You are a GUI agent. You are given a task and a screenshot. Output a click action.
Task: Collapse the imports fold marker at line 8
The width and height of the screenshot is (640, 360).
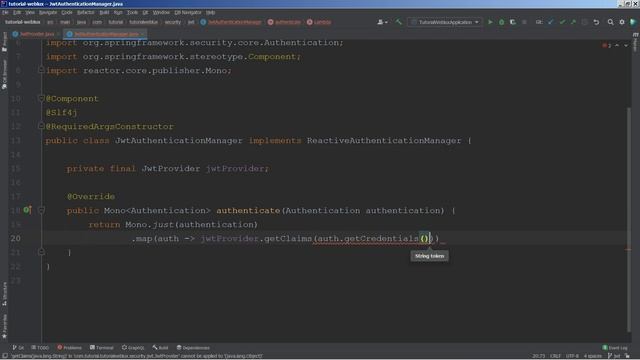click(x=41, y=70)
